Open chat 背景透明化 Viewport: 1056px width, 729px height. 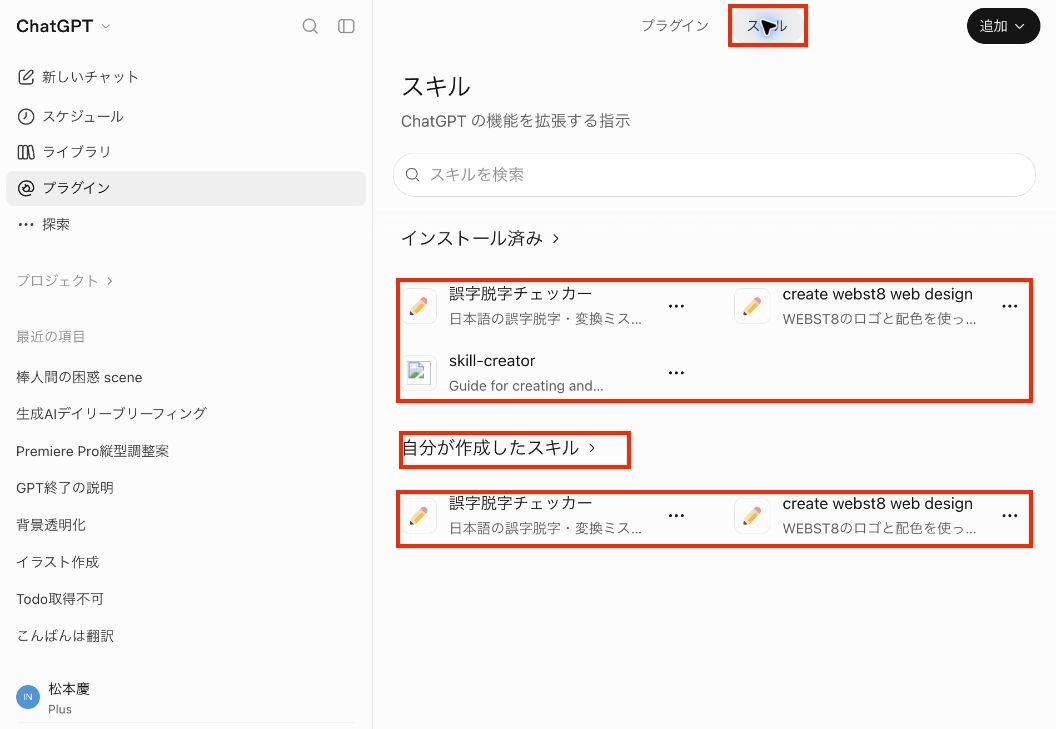tap(51, 525)
